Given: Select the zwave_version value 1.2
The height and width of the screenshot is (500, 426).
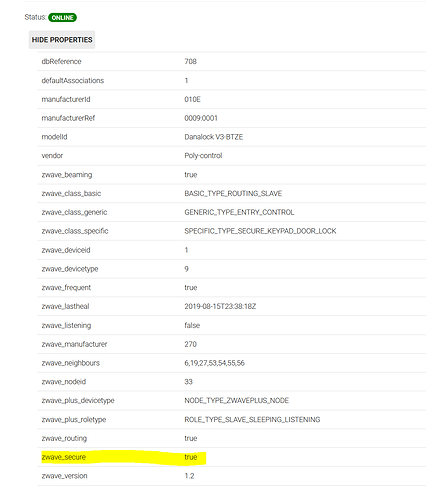Looking at the screenshot, I should tap(189, 476).
